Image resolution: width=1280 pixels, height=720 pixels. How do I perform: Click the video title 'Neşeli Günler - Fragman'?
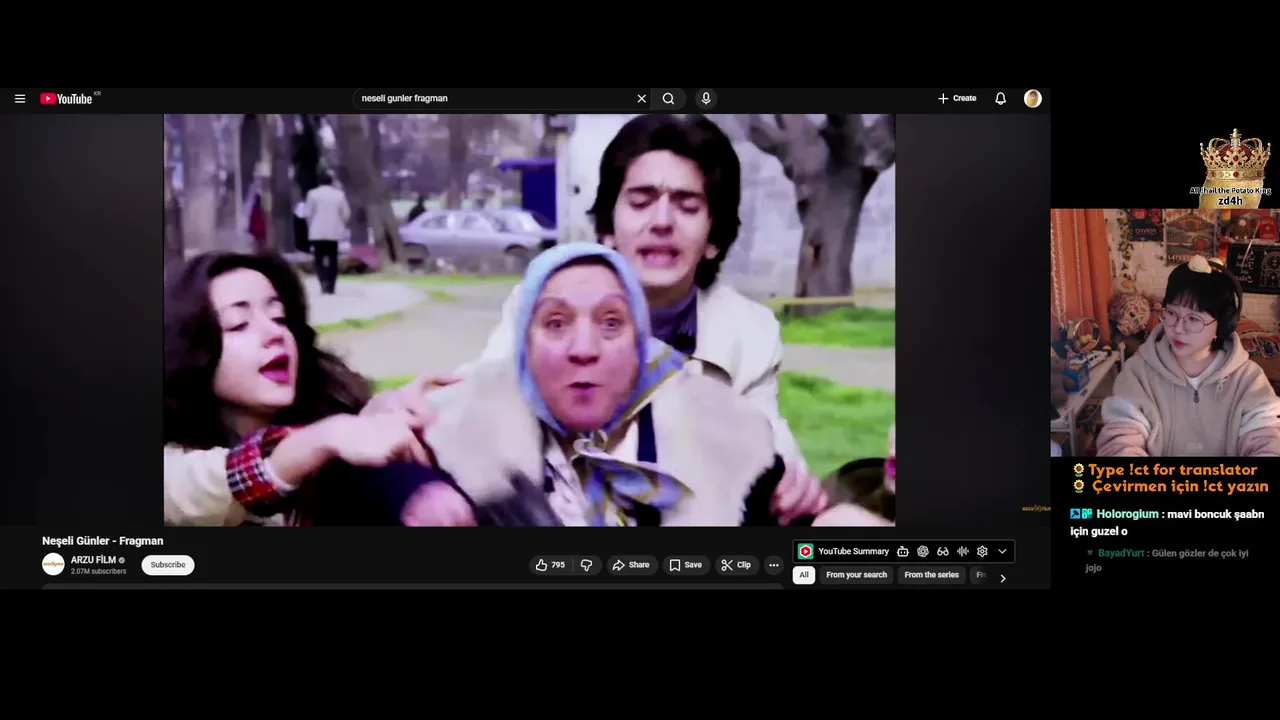pos(102,541)
